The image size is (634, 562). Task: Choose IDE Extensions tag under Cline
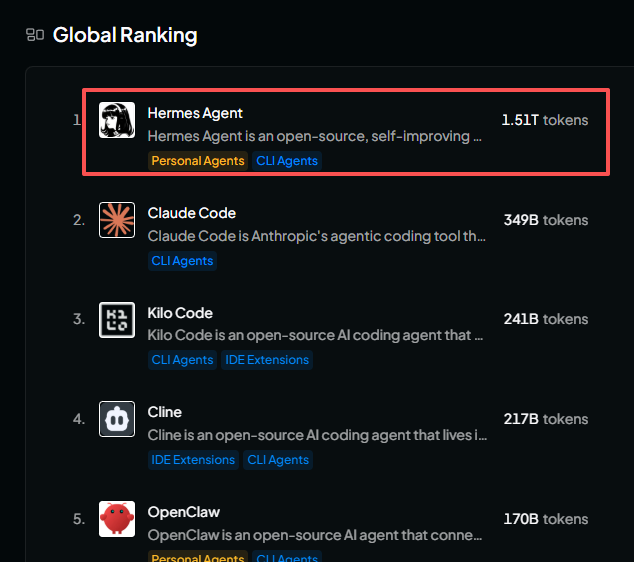click(x=193, y=460)
